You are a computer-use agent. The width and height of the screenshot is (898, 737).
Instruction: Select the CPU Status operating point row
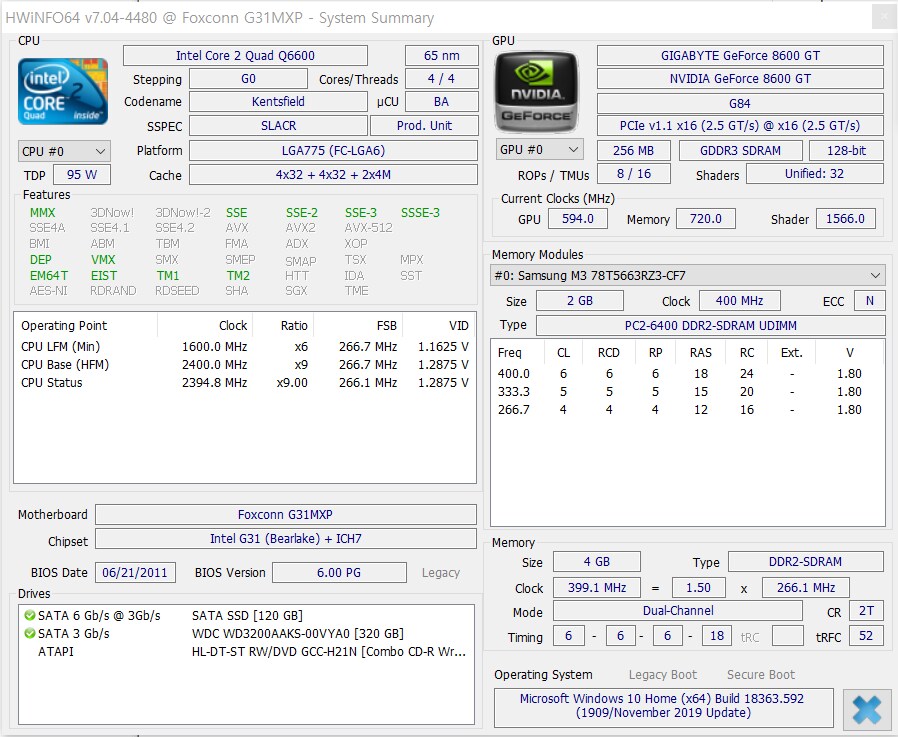(x=245, y=383)
